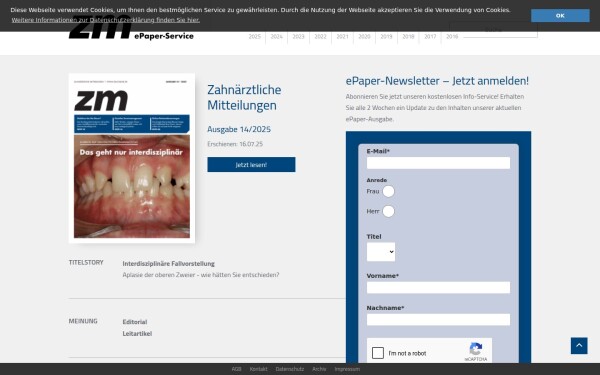Open the Interdisziplinäre Fallvorstellung article
600x375 pixels.
168,264
